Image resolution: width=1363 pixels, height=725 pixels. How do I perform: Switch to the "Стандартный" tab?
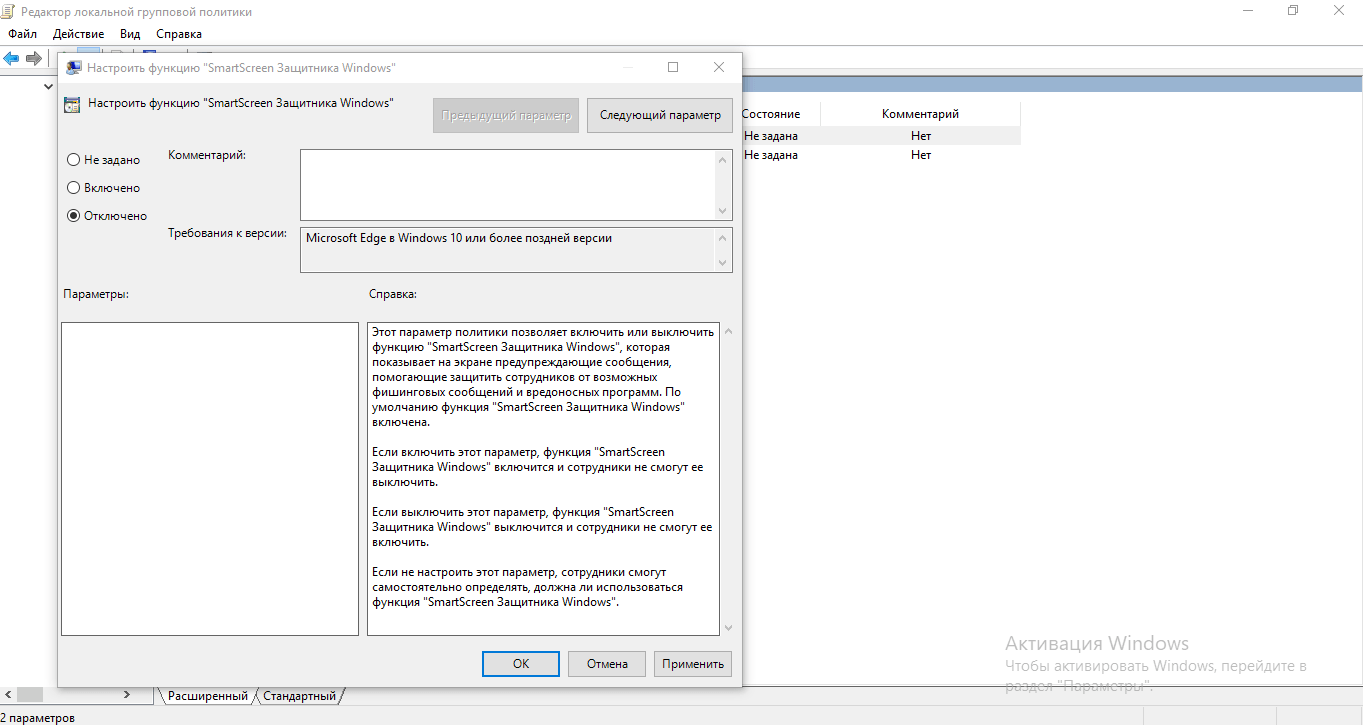coord(301,695)
